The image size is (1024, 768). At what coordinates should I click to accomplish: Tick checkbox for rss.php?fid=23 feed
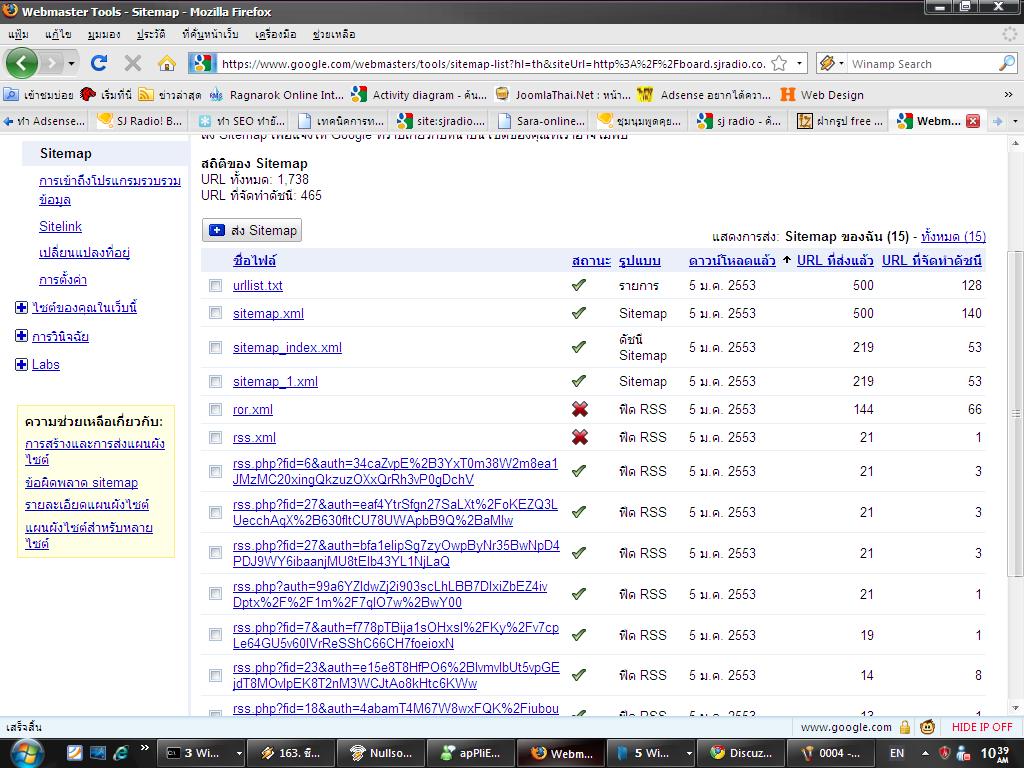point(216,675)
